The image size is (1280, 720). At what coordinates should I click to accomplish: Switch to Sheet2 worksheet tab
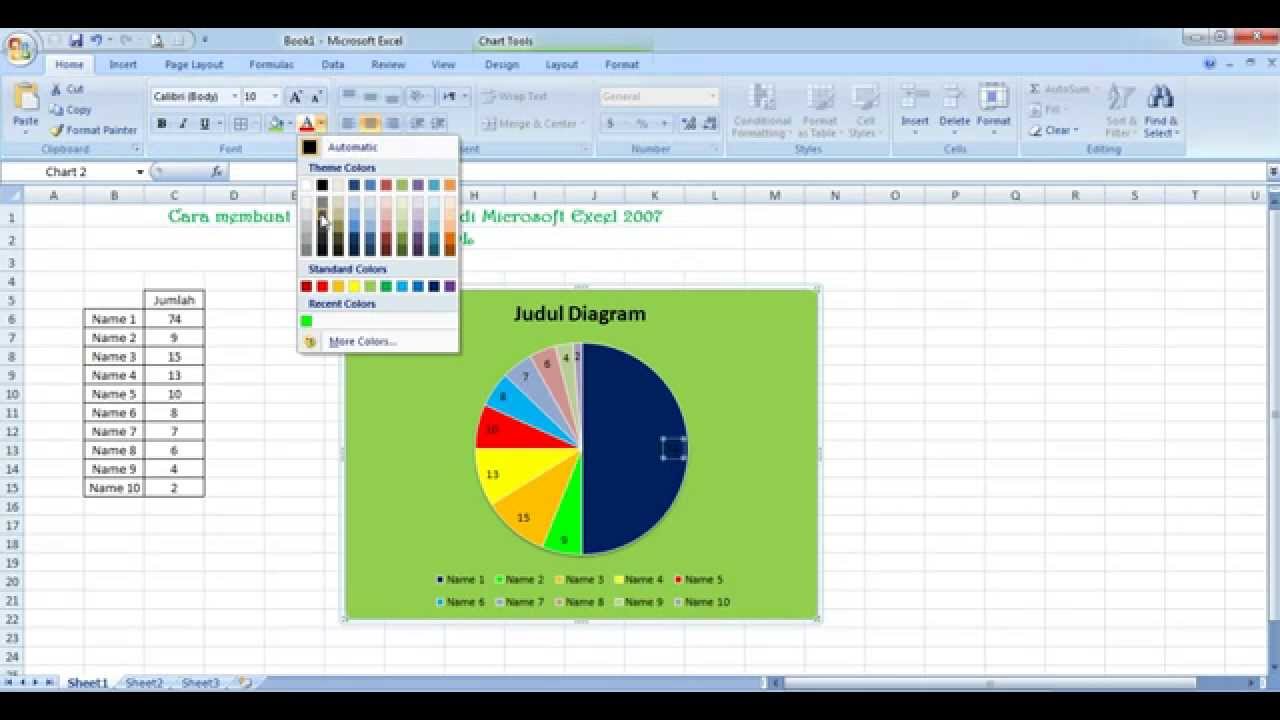click(x=144, y=683)
